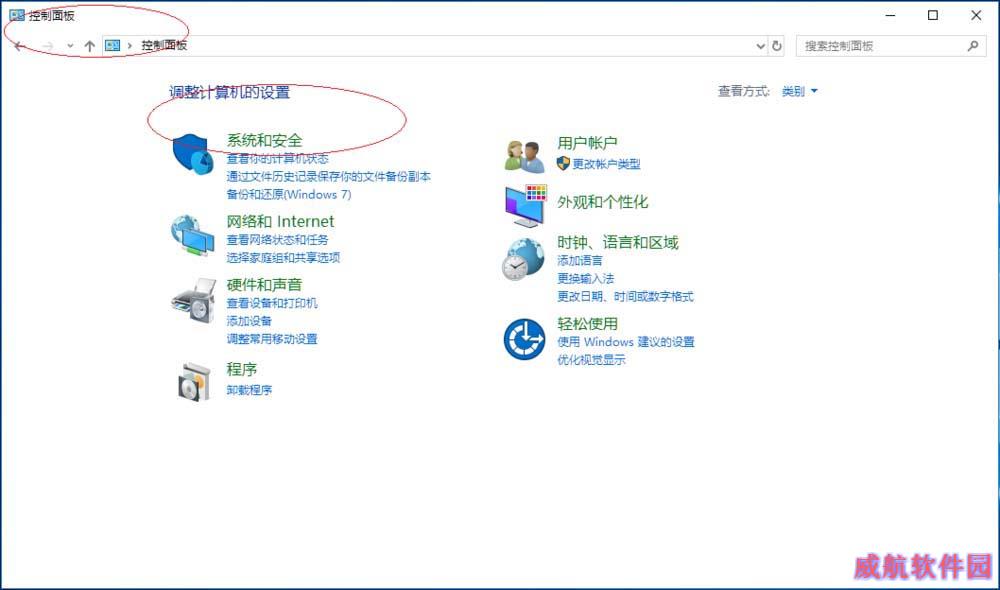Expand the breadcrumb chevron before 控制面板
This screenshot has width=1000, height=590.
[x=129, y=45]
